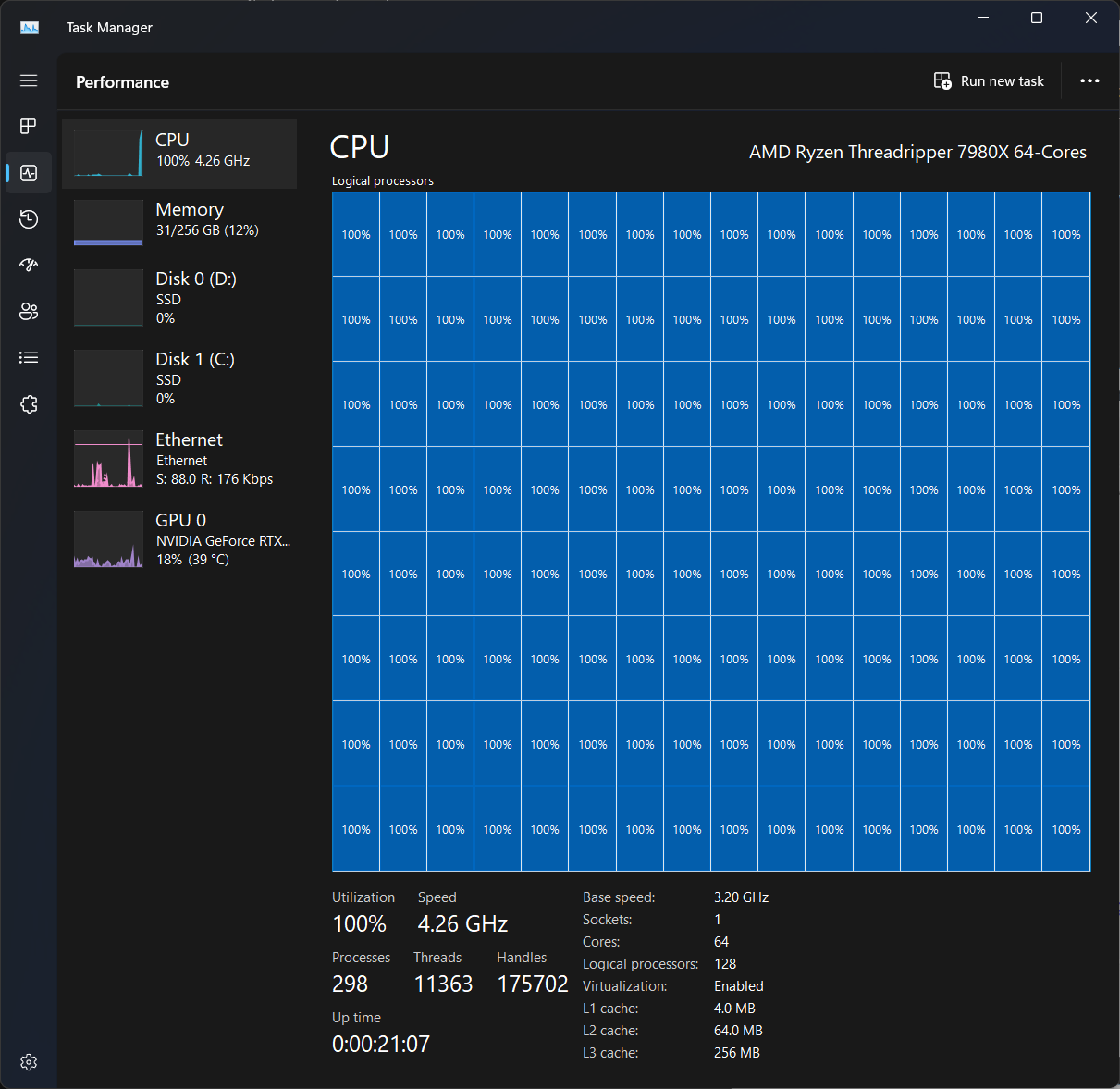Click the Memory mini graph thumbnail
The height and width of the screenshot is (1089, 1120).
[108, 223]
